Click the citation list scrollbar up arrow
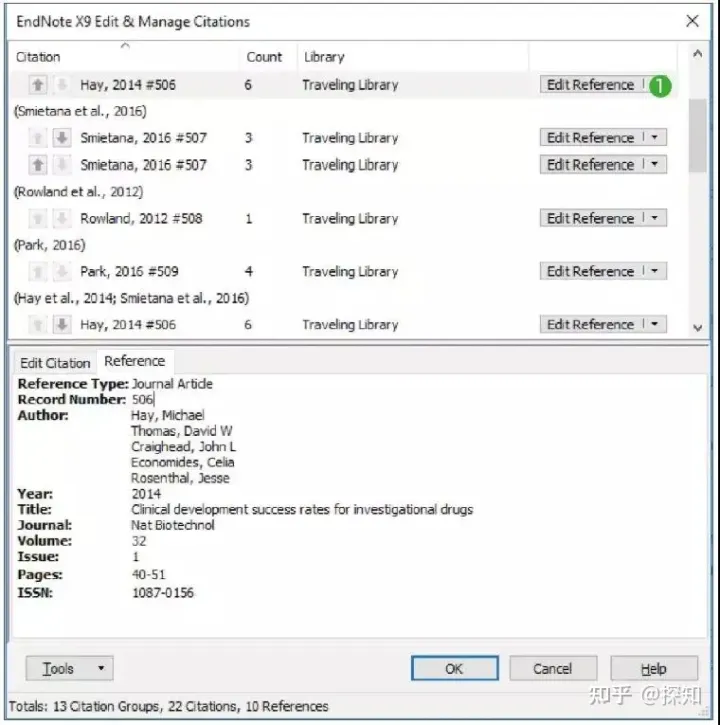Image resolution: width=720 pixels, height=725 pixels. pos(698,54)
